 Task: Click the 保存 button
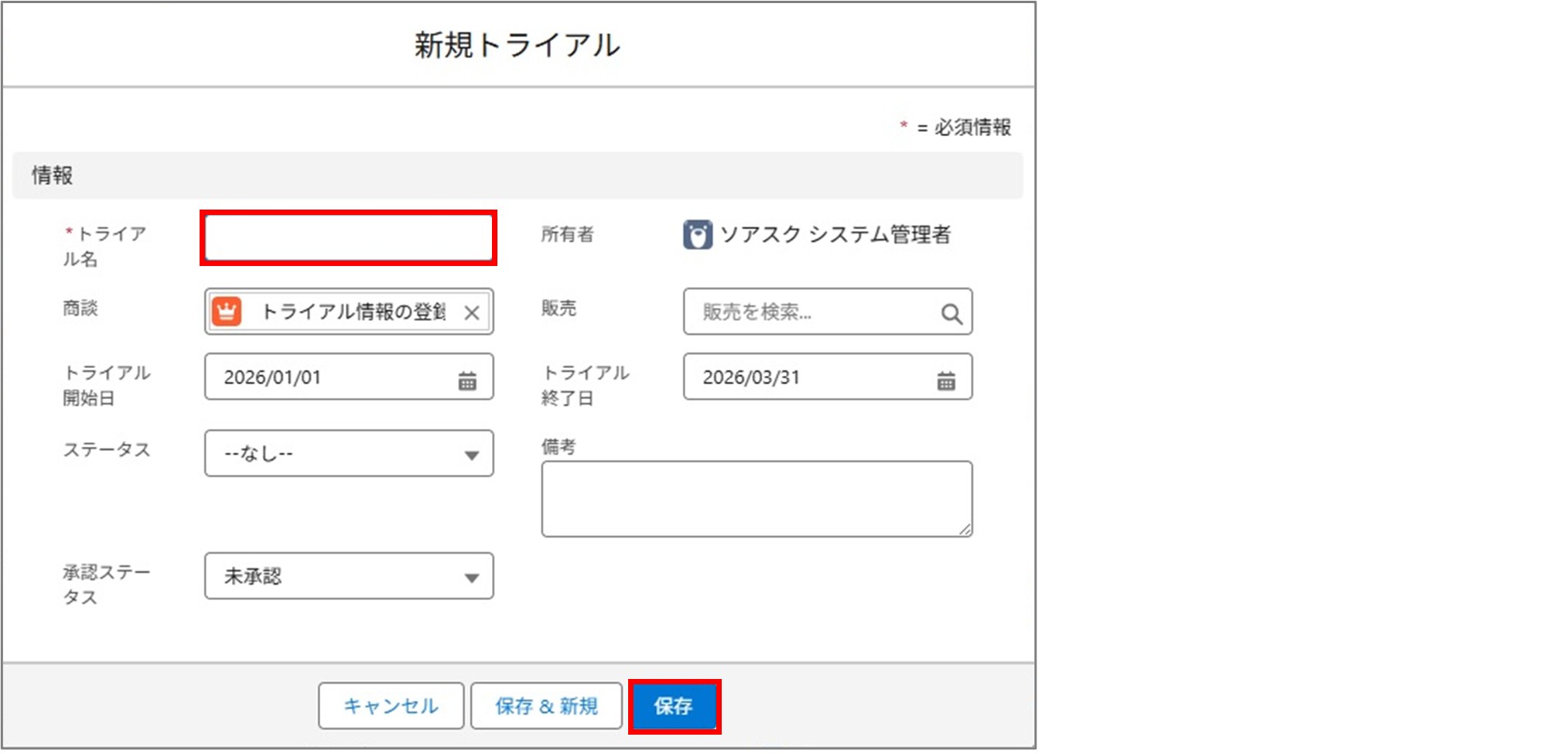675,705
